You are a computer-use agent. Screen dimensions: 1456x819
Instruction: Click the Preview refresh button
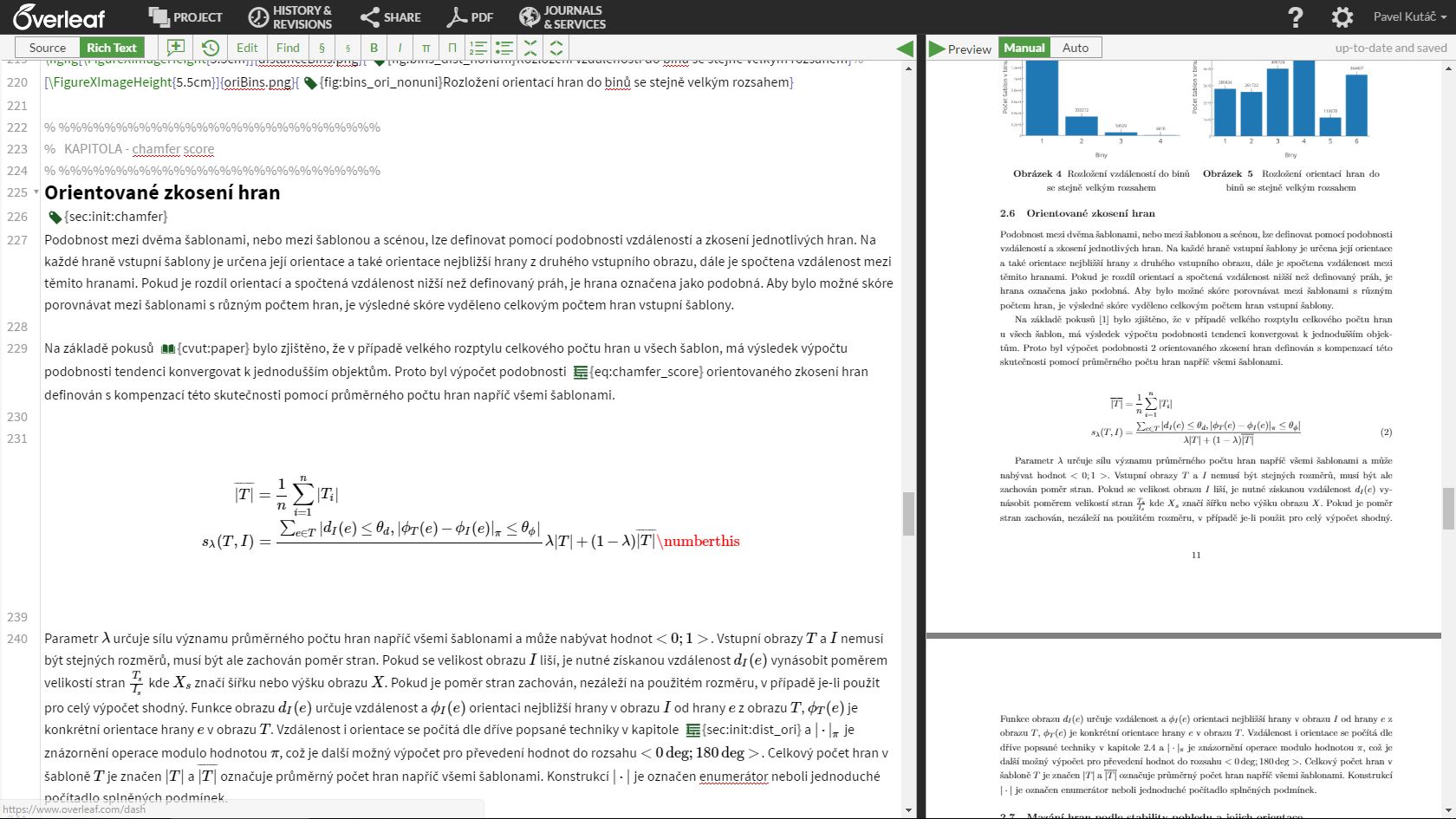tap(960, 49)
